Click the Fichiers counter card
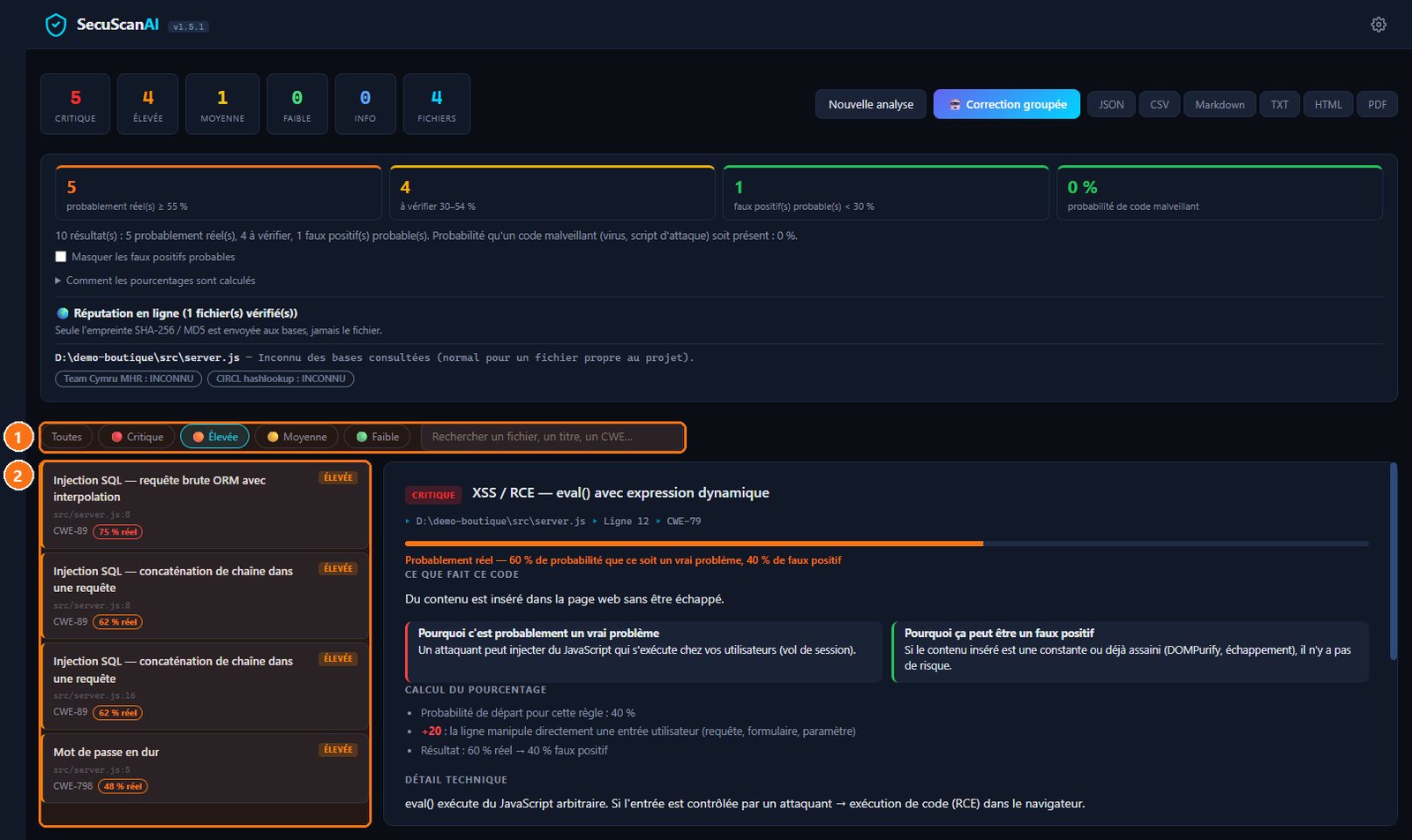The width and height of the screenshot is (1412, 840). click(437, 104)
